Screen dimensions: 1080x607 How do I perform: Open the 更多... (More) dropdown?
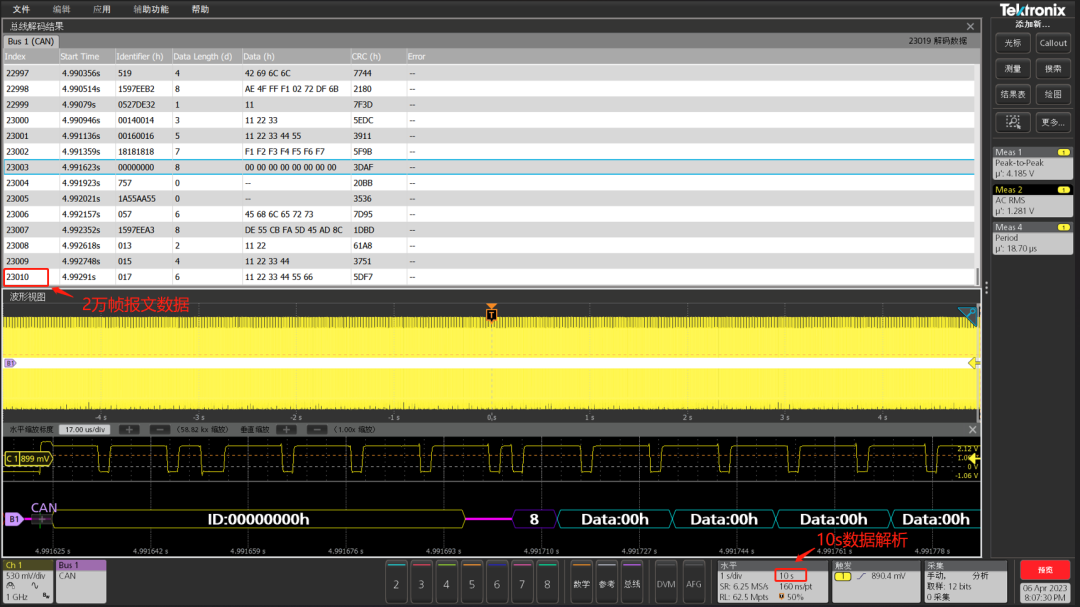click(1053, 122)
